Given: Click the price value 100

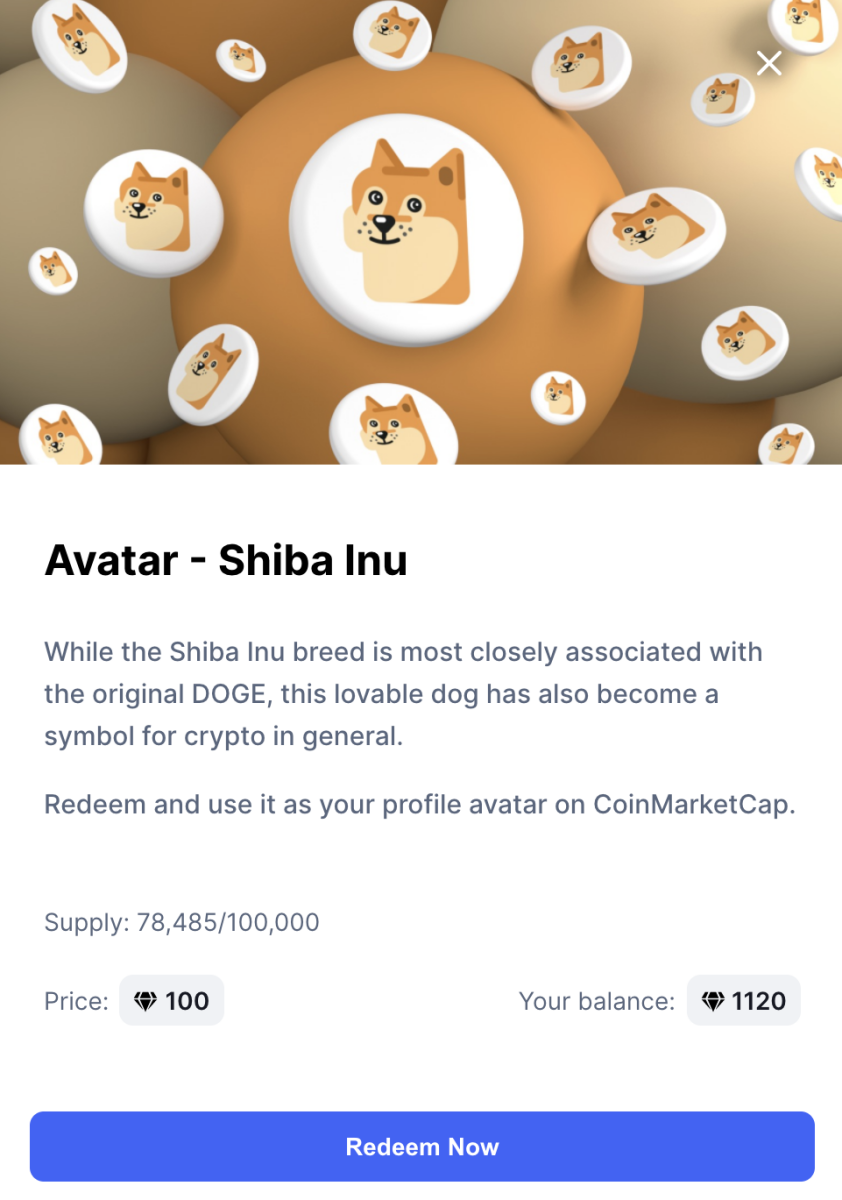Looking at the screenshot, I should (x=187, y=1001).
